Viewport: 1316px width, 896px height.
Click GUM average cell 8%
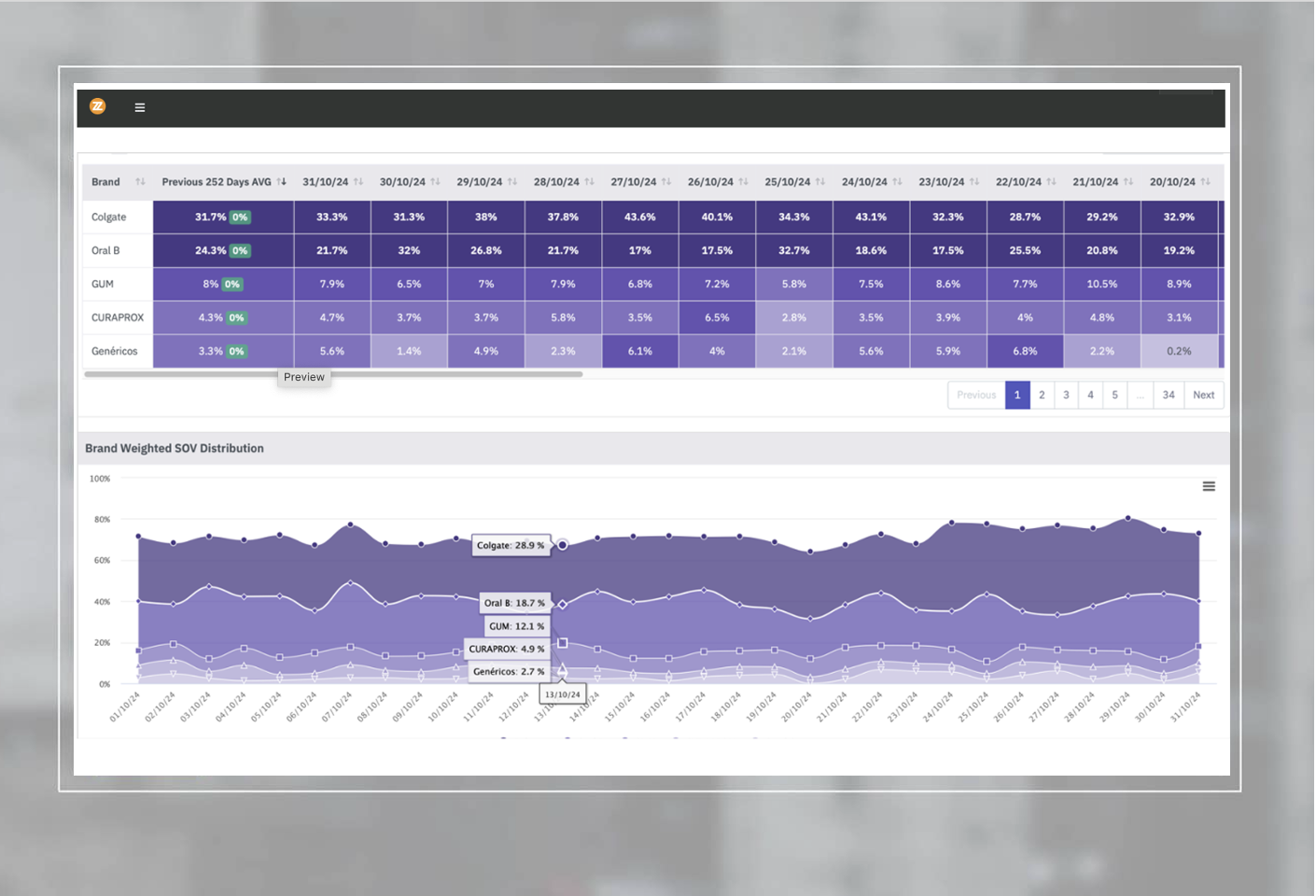coord(223,285)
